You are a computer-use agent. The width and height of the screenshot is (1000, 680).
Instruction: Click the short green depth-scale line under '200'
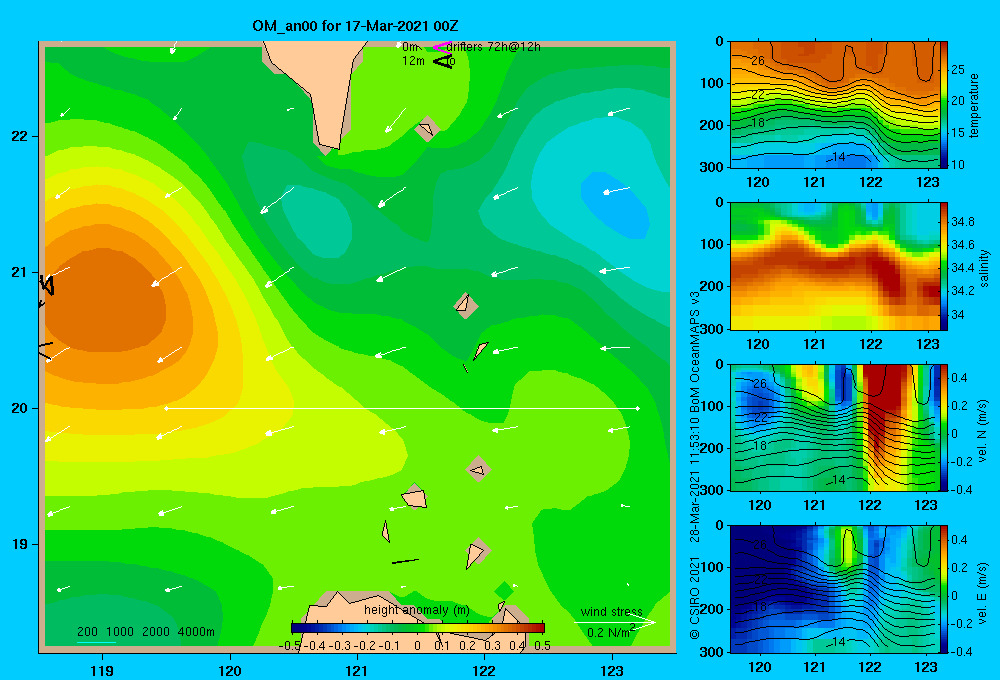(x=96, y=642)
